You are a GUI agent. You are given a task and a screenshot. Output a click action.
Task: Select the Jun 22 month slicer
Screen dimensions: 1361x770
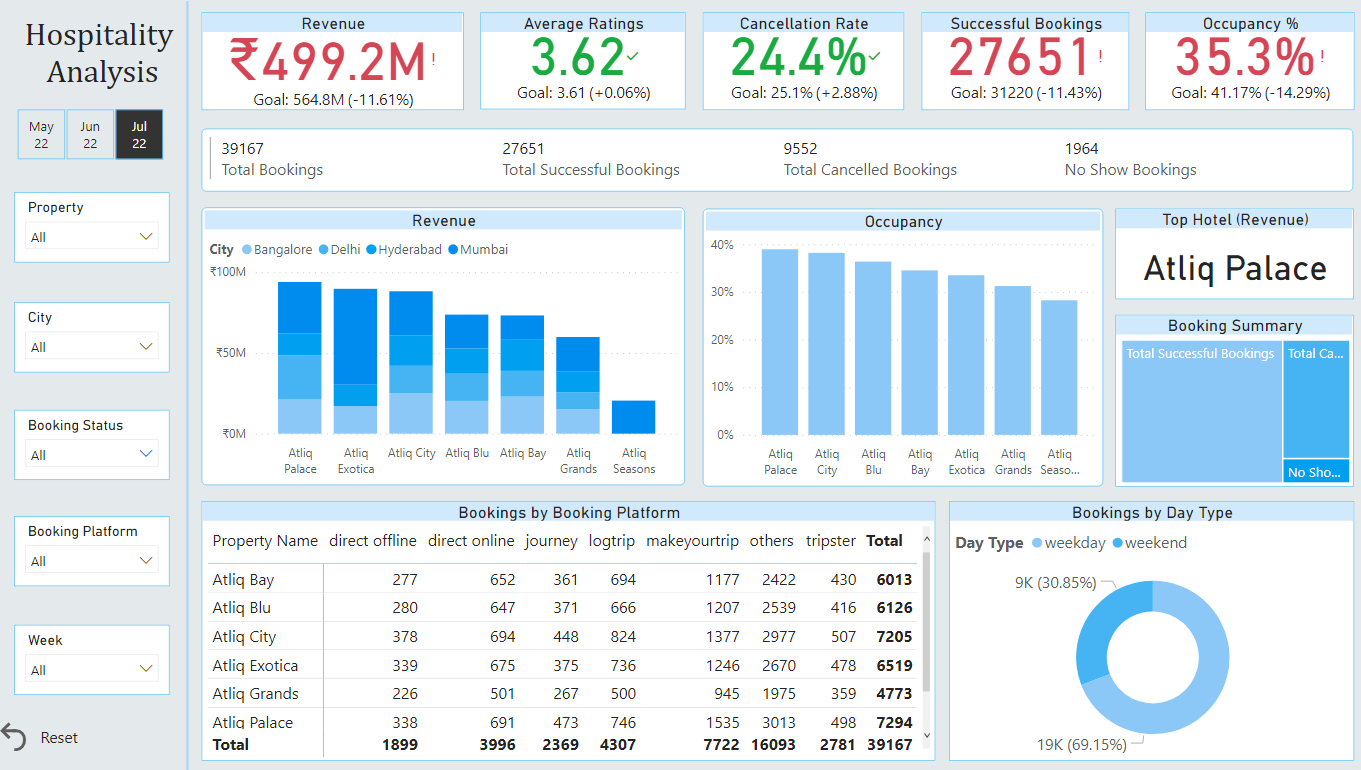coord(90,135)
